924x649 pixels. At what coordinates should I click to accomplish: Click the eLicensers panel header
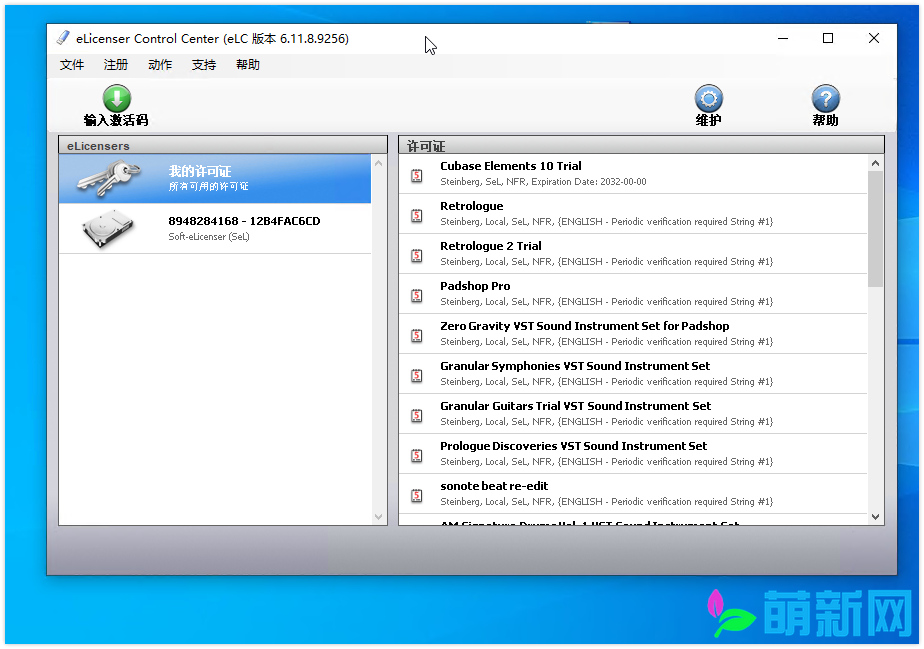[x=223, y=145]
